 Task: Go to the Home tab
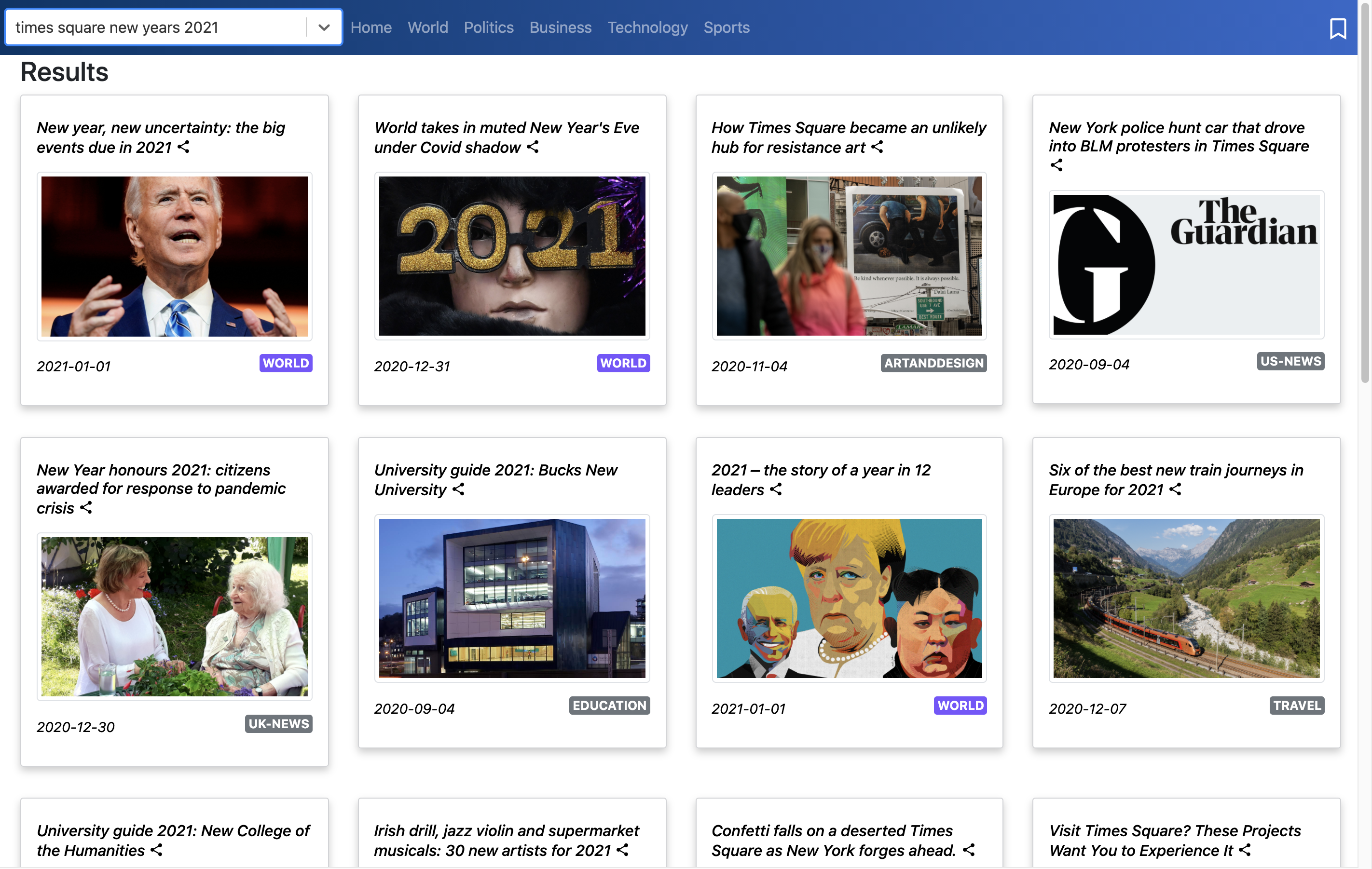coord(371,27)
